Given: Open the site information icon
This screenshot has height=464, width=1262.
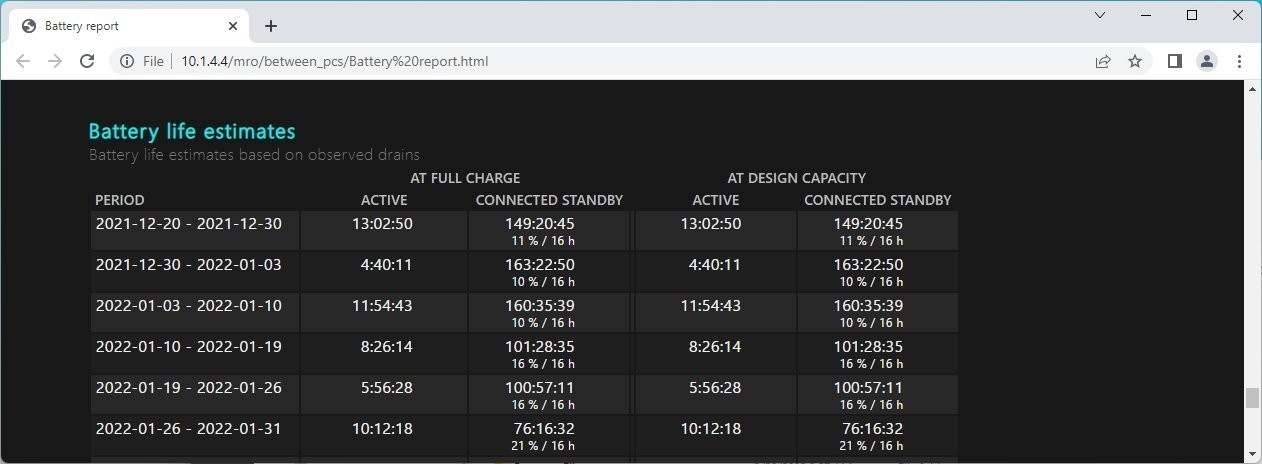Looking at the screenshot, I should point(127,61).
